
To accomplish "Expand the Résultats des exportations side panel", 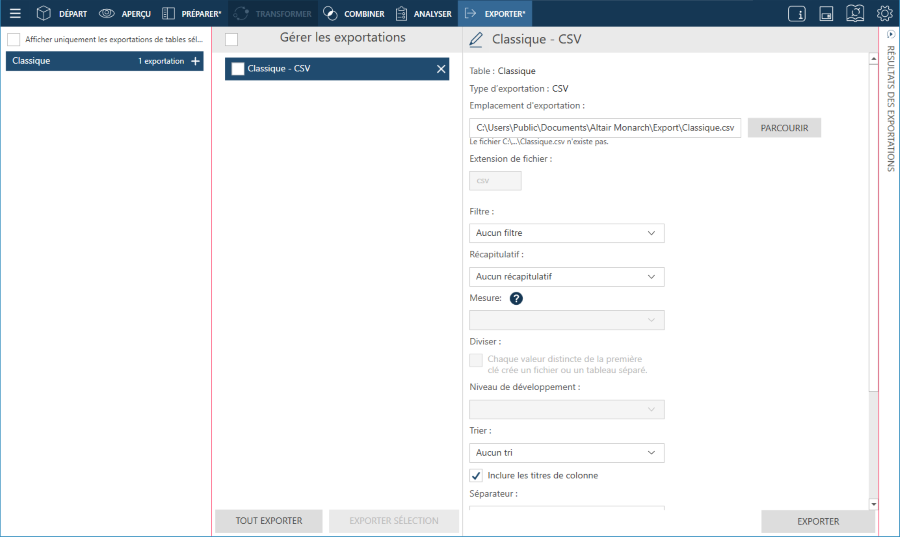I will tap(890, 34).
